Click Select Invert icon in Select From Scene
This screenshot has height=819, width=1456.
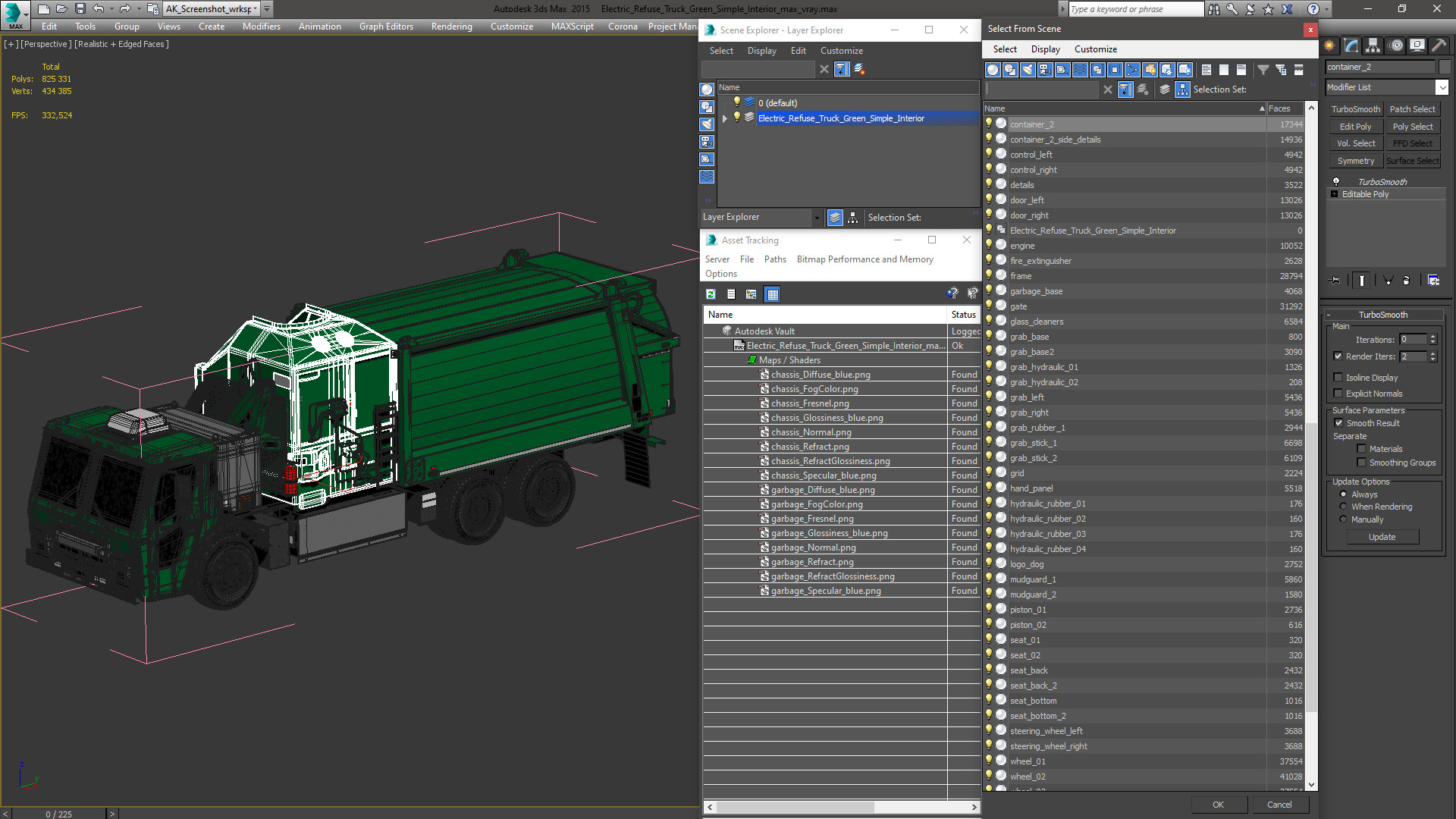(x=1241, y=70)
